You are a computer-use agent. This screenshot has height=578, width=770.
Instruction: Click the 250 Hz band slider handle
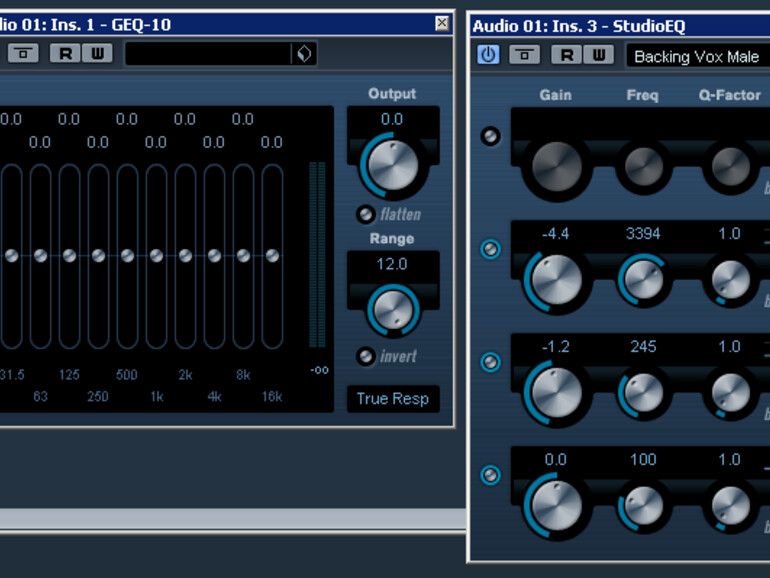click(99, 256)
